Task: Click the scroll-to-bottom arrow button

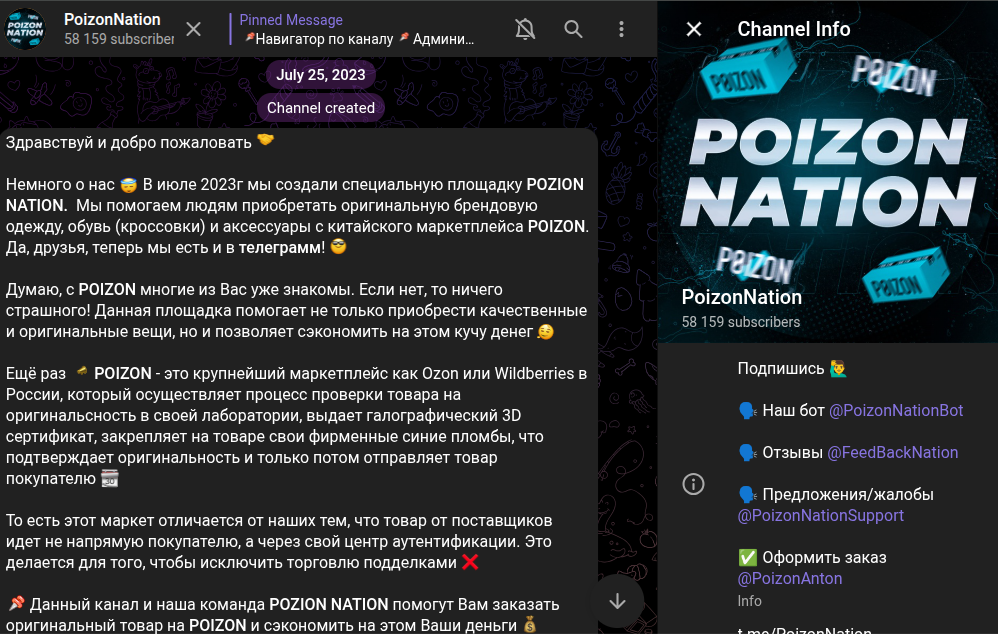Action: [616, 601]
